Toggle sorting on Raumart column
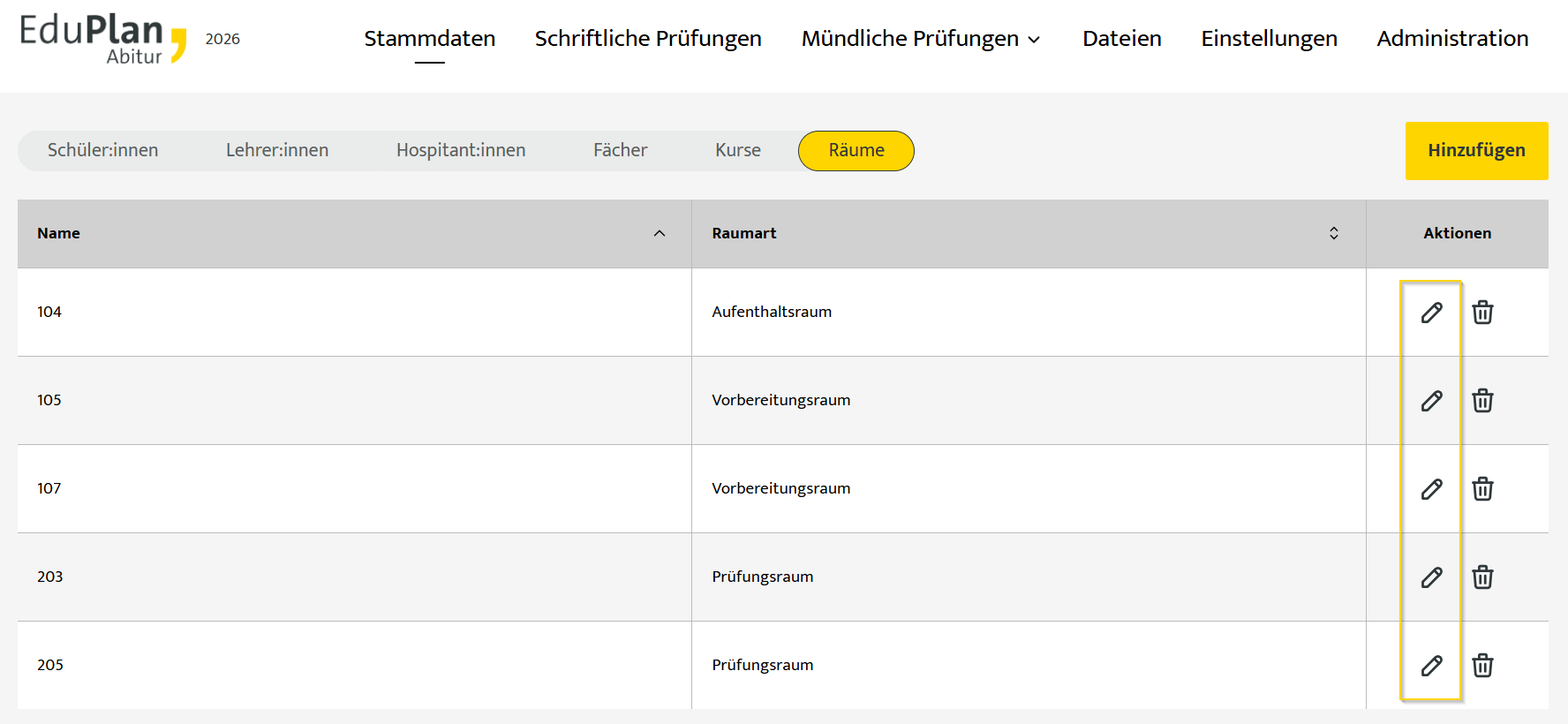 coord(1333,233)
